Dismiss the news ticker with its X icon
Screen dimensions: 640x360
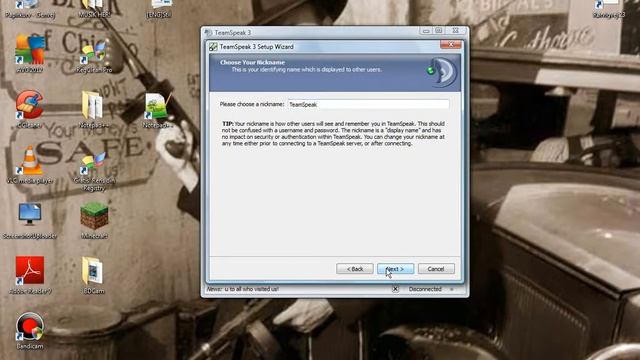[x=395, y=289]
